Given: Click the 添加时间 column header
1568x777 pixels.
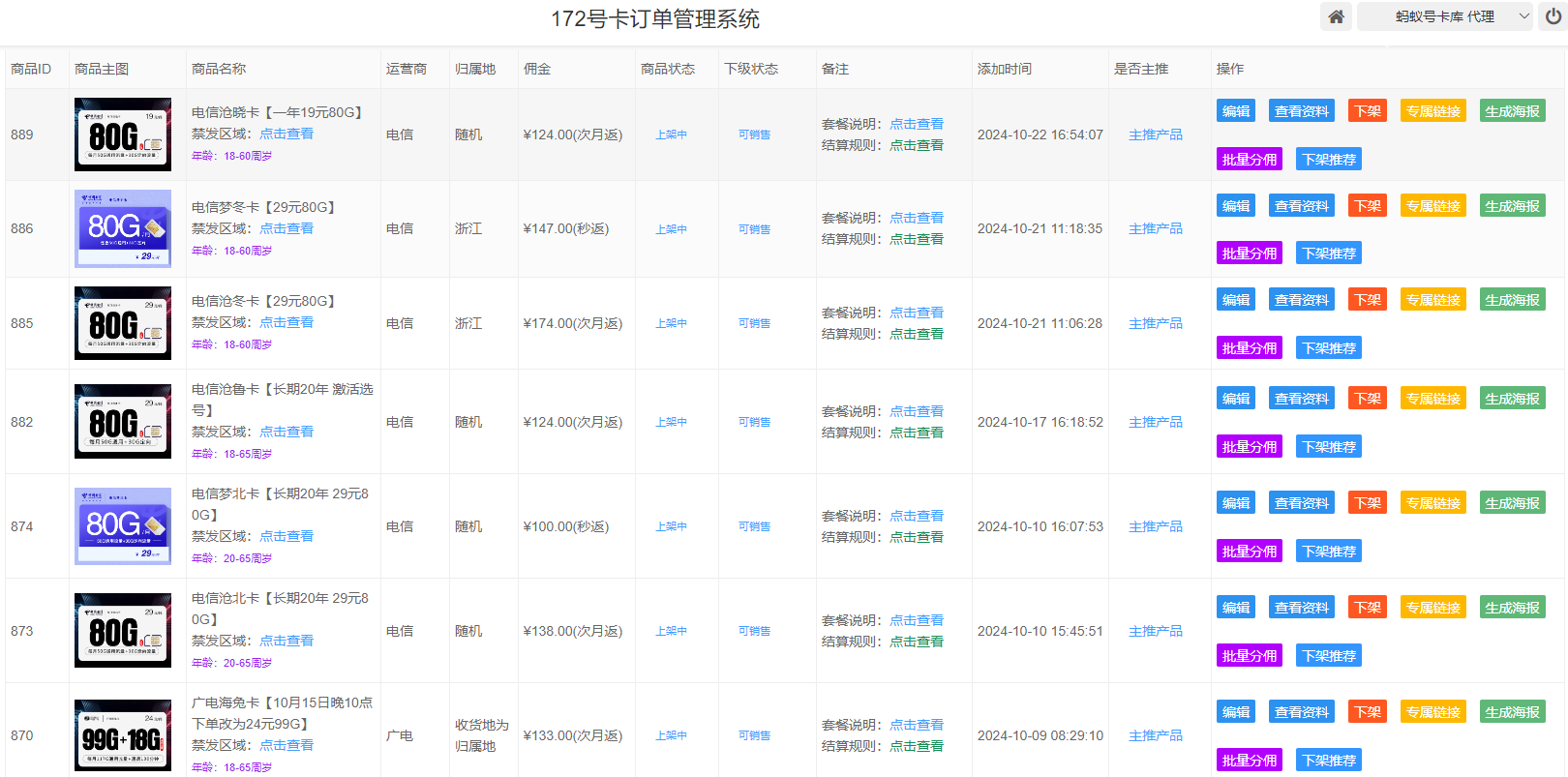Looking at the screenshot, I should pos(1005,69).
